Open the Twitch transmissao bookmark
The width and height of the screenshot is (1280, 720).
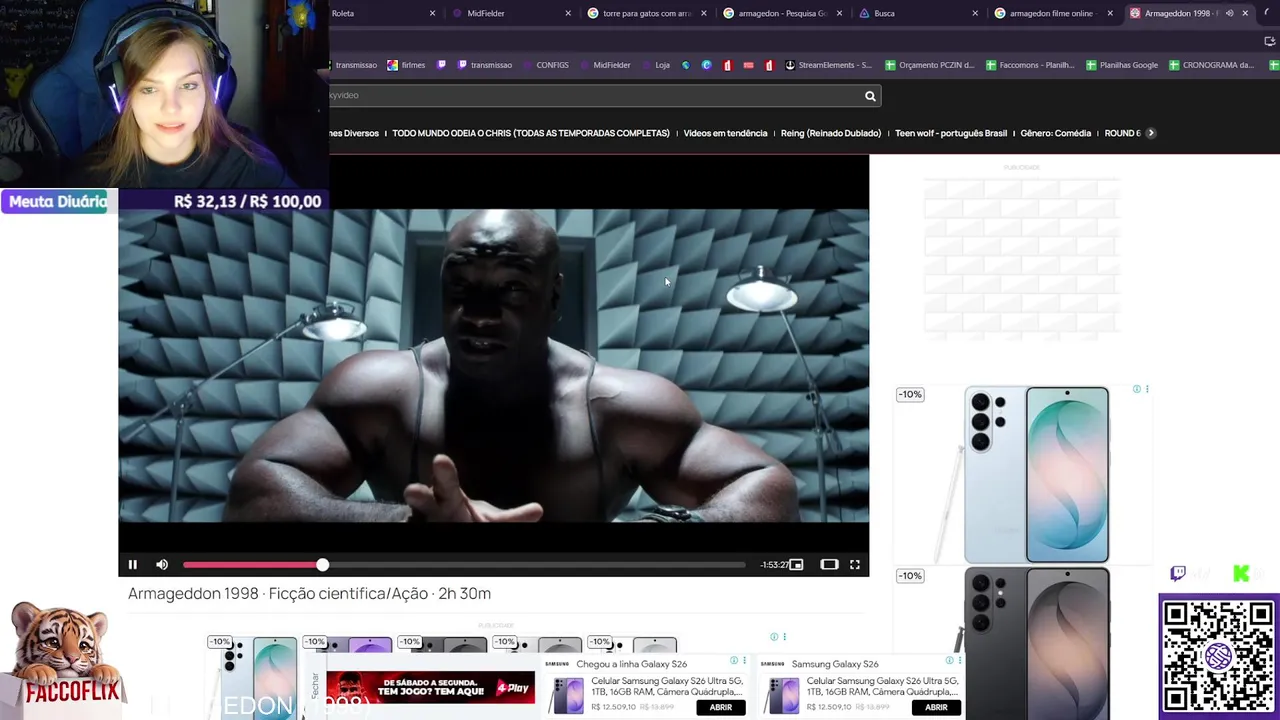[x=484, y=65]
